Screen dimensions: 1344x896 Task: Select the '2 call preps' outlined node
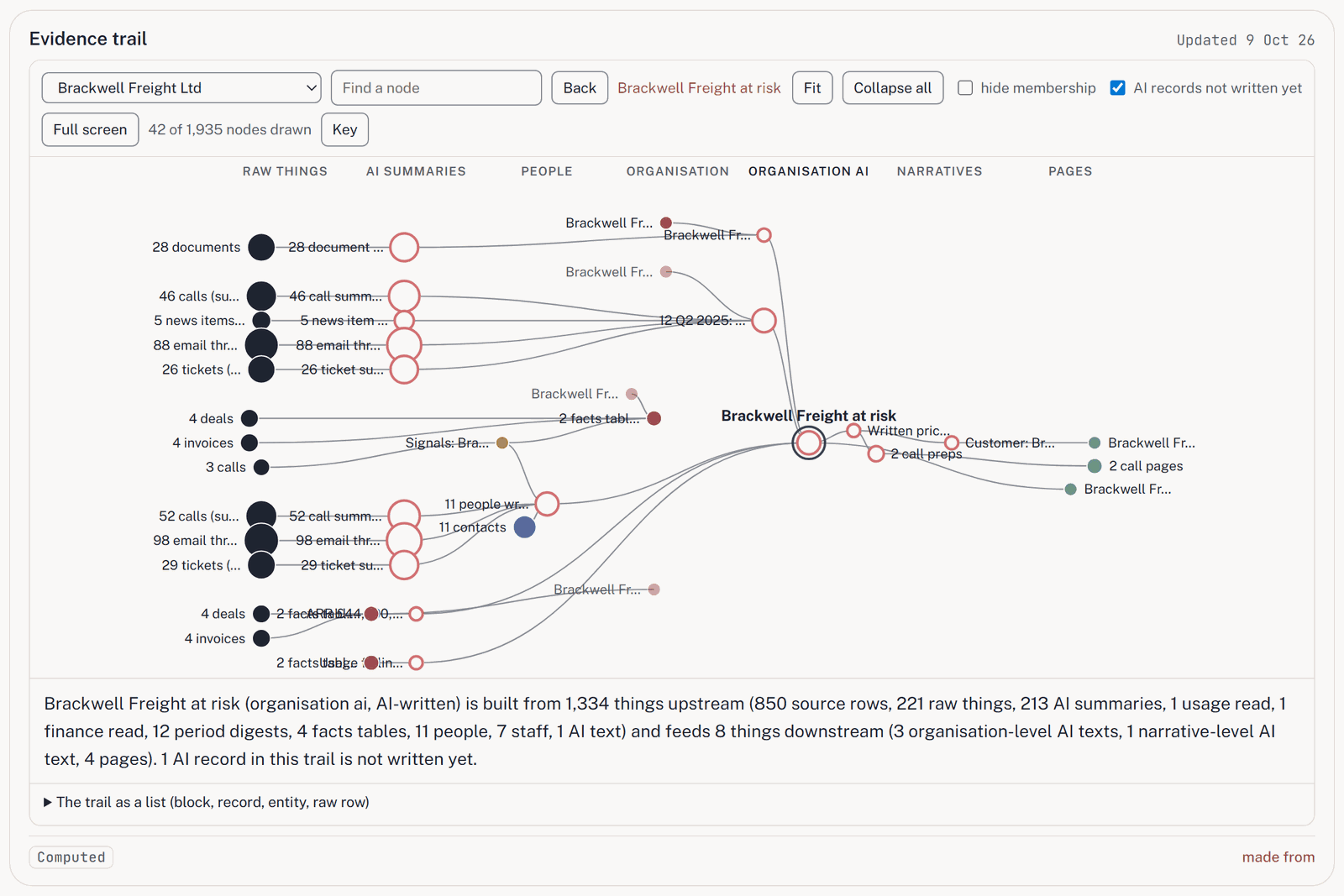tap(876, 453)
